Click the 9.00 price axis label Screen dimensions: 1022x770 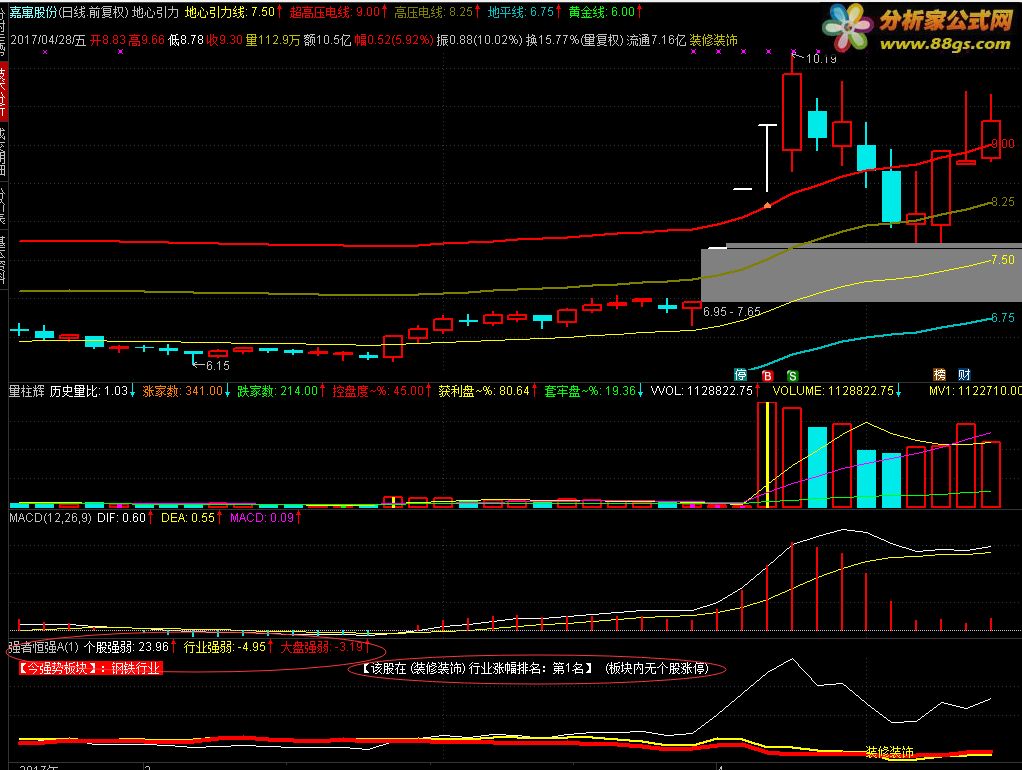[x=1002, y=143]
